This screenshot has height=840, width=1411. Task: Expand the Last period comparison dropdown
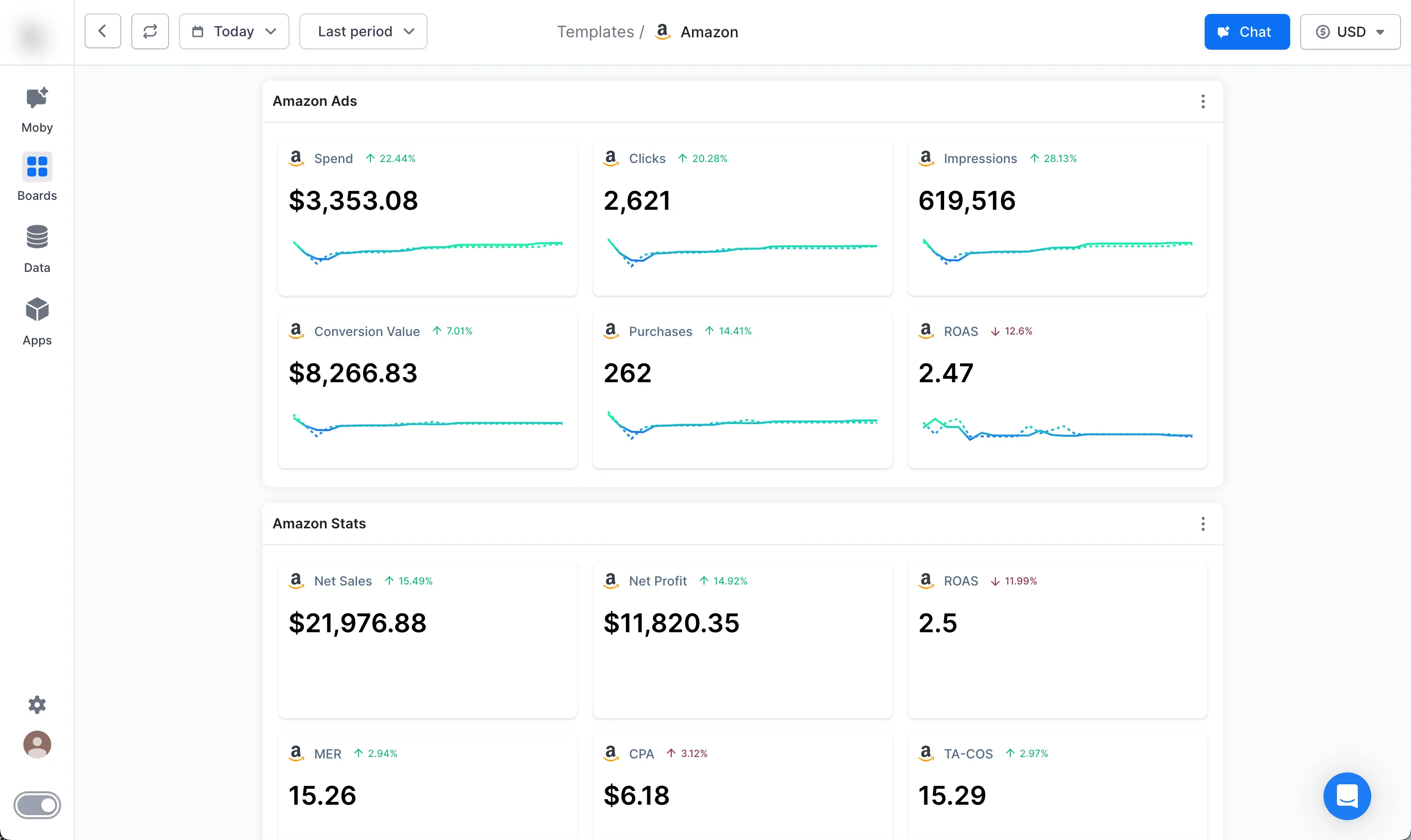(x=363, y=32)
